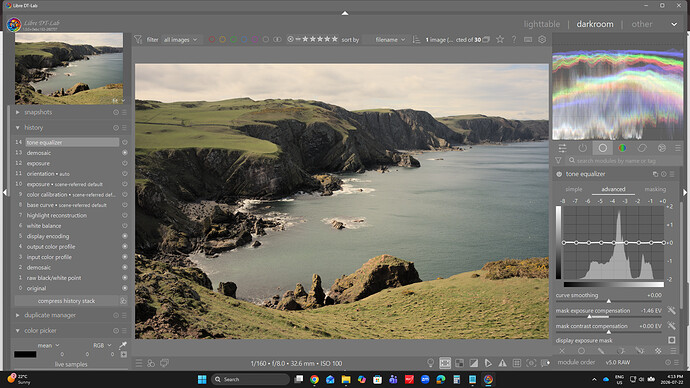Open the help question mark icon
Viewport: 690px width, 388px height.
(x=514, y=40)
